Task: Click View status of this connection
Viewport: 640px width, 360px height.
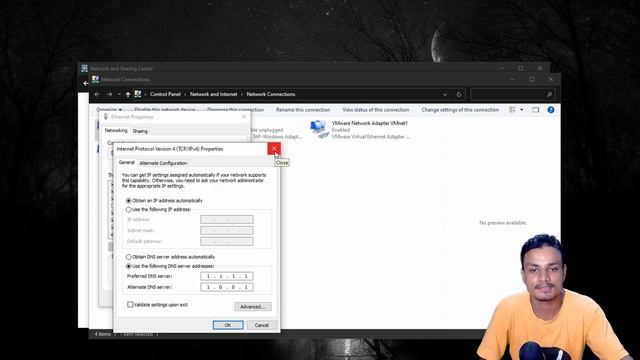Action: coord(376,110)
